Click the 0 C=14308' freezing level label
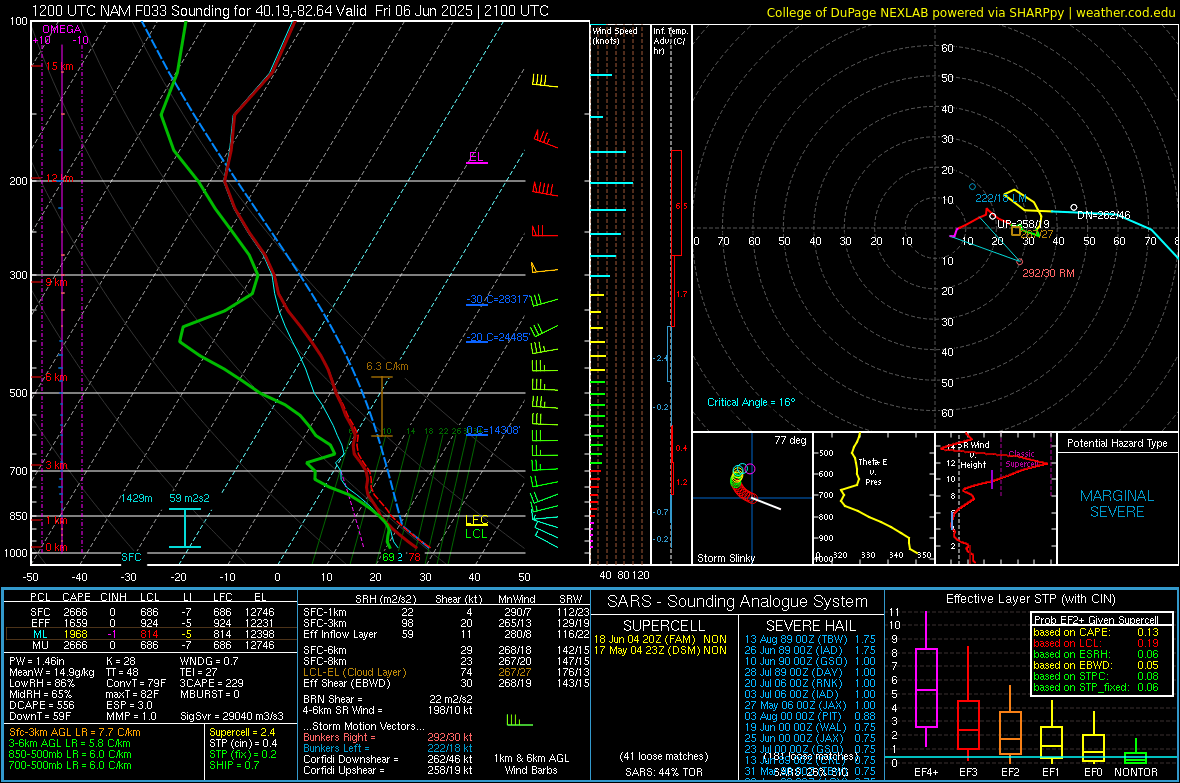 pyautogui.click(x=492, y=430)
